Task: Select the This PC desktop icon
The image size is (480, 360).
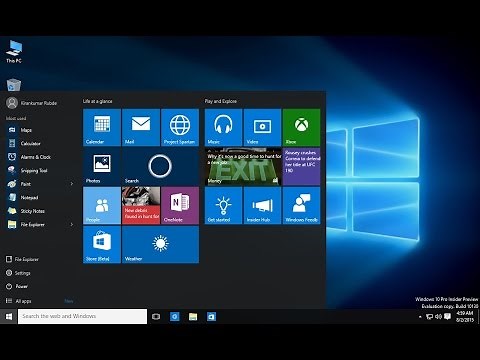Action: pyautogui.click(x=14, y=51)
